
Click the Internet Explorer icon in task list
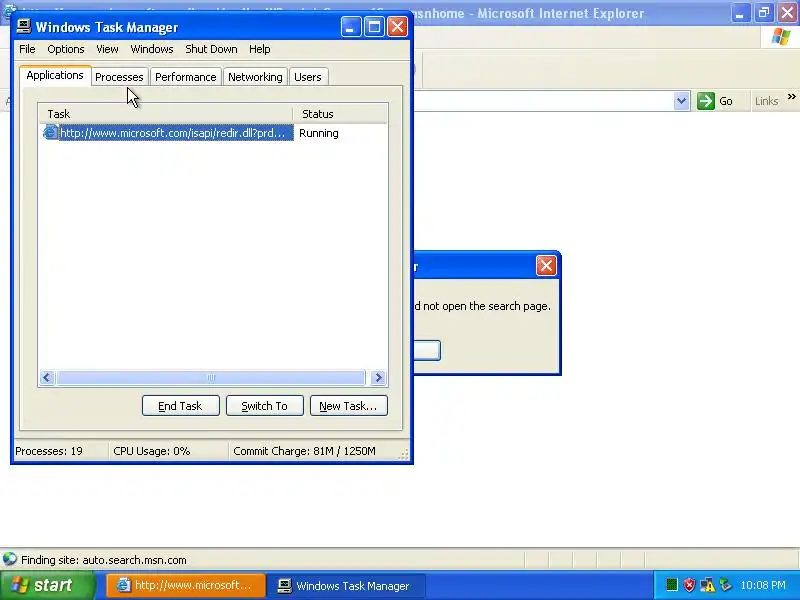(x=51, y=133)
